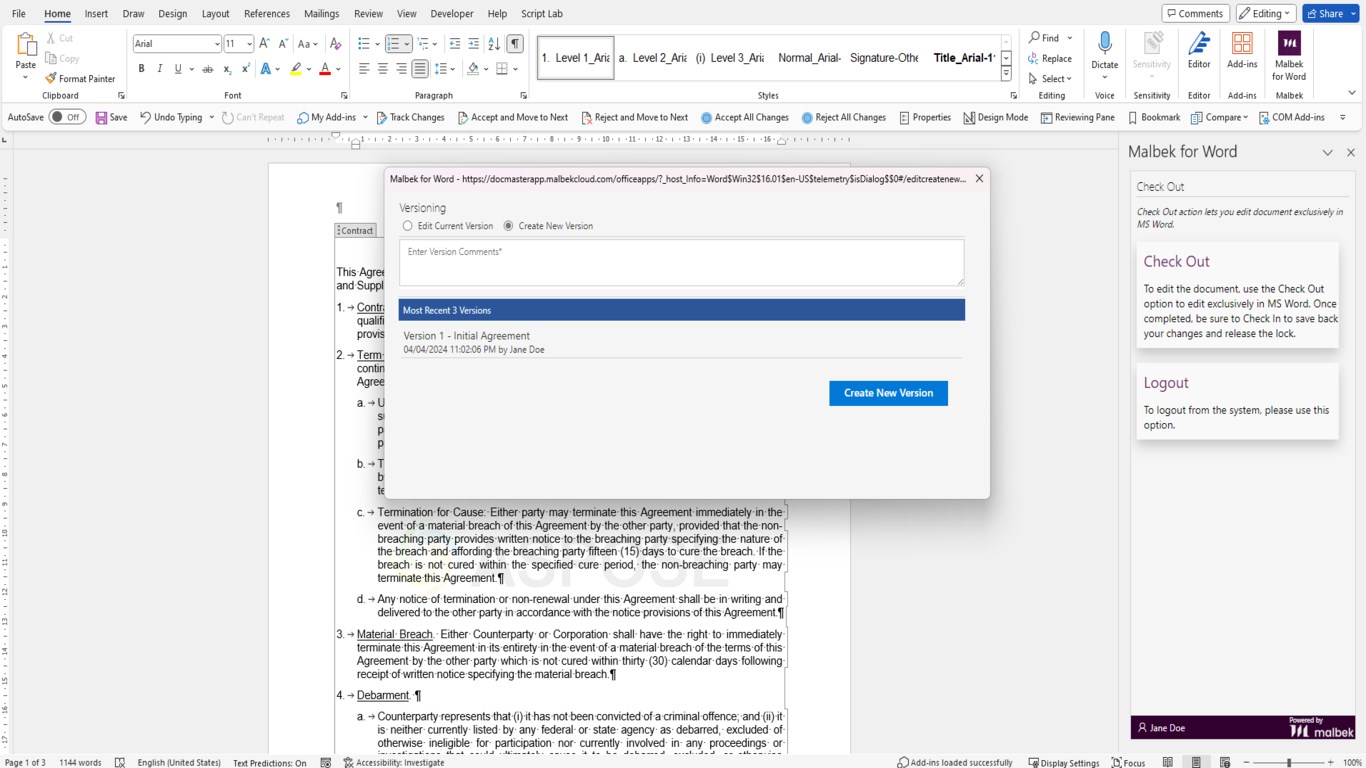Screen dimensions: 1366x768
Task: Toggle strikethrough formatting
Action: point(208,69)
